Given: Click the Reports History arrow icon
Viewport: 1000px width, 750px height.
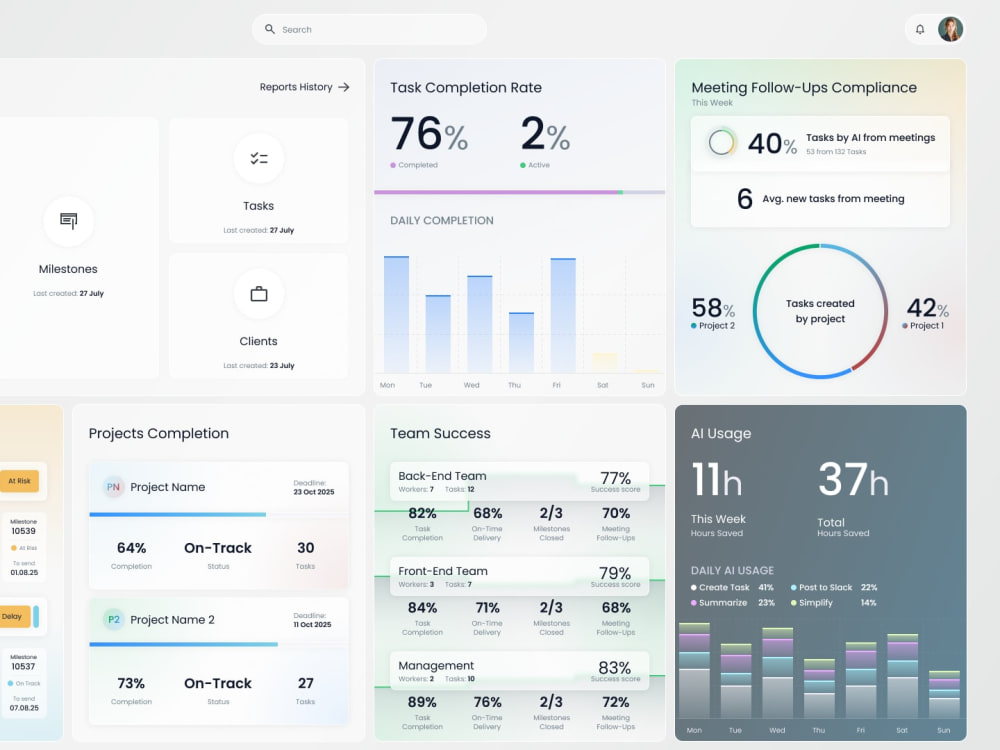Looking at the screenshot, I should [x=344, y=87].
